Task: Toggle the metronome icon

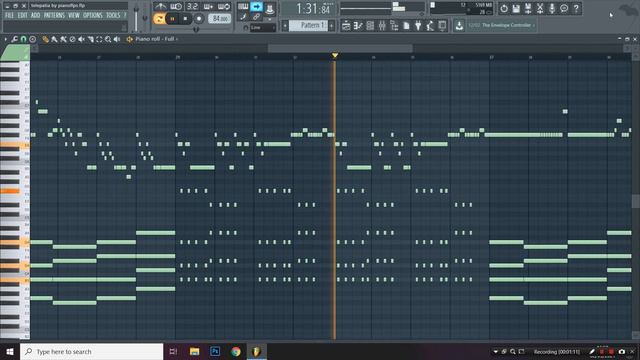Action: click(160, 6)
